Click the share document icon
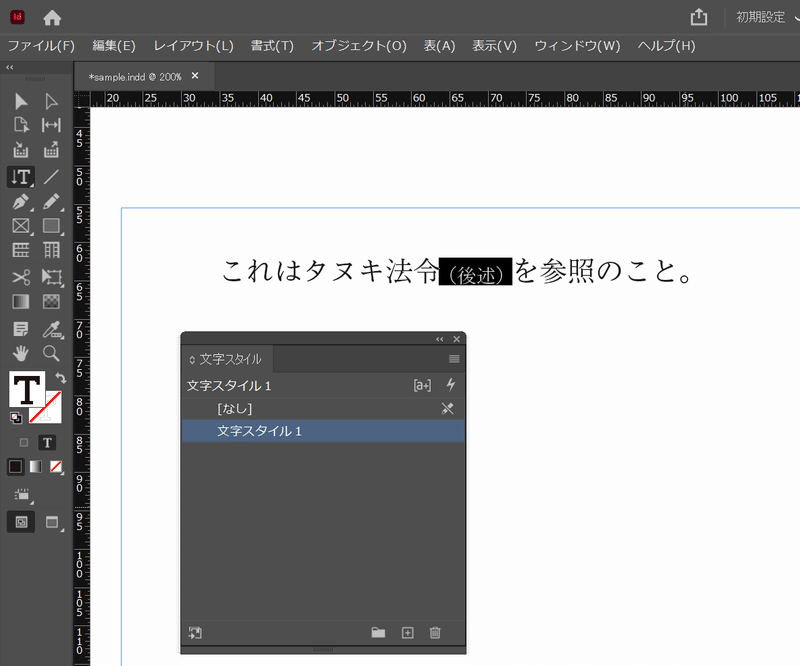The height and width of the screenshot is (666, 800). [698, 17]
